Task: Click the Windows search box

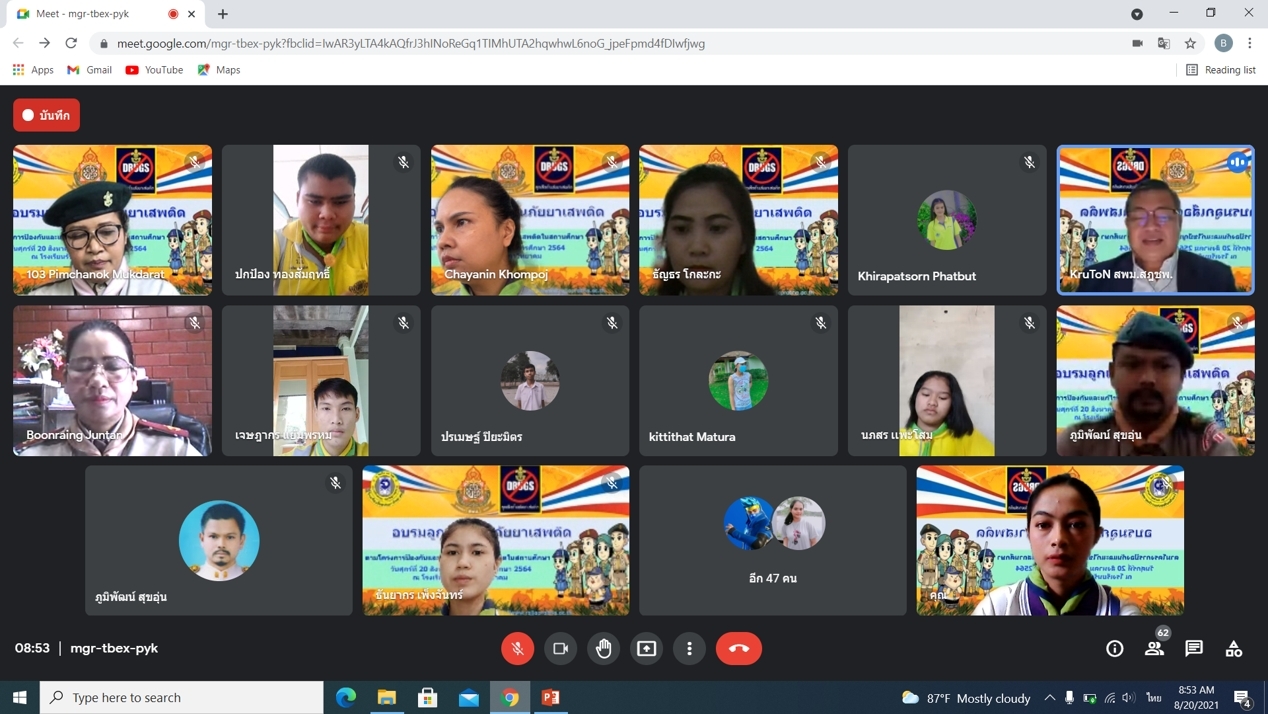Action: coord(182,697)
